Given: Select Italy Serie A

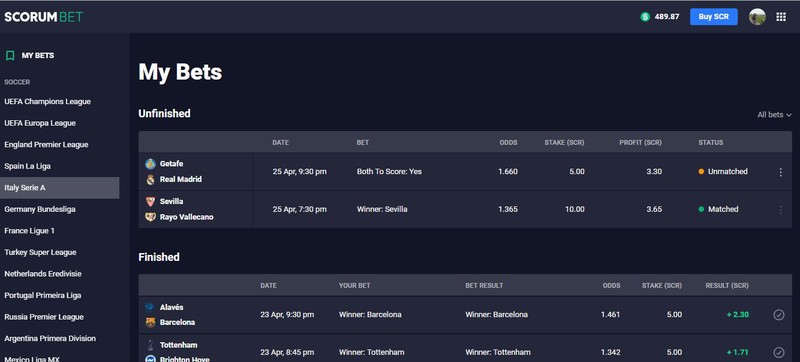Looking at the screenshot, I should (x=60, y=188).
